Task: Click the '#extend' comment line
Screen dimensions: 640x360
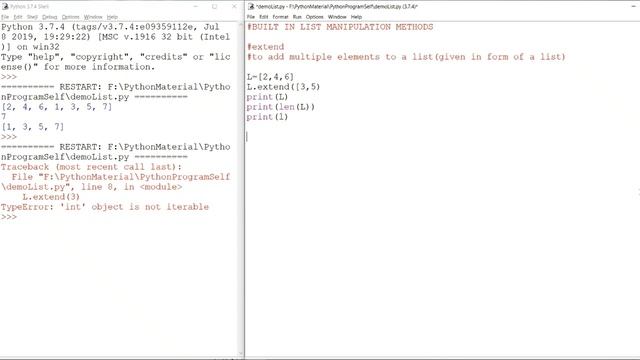Action: point(265,47)
